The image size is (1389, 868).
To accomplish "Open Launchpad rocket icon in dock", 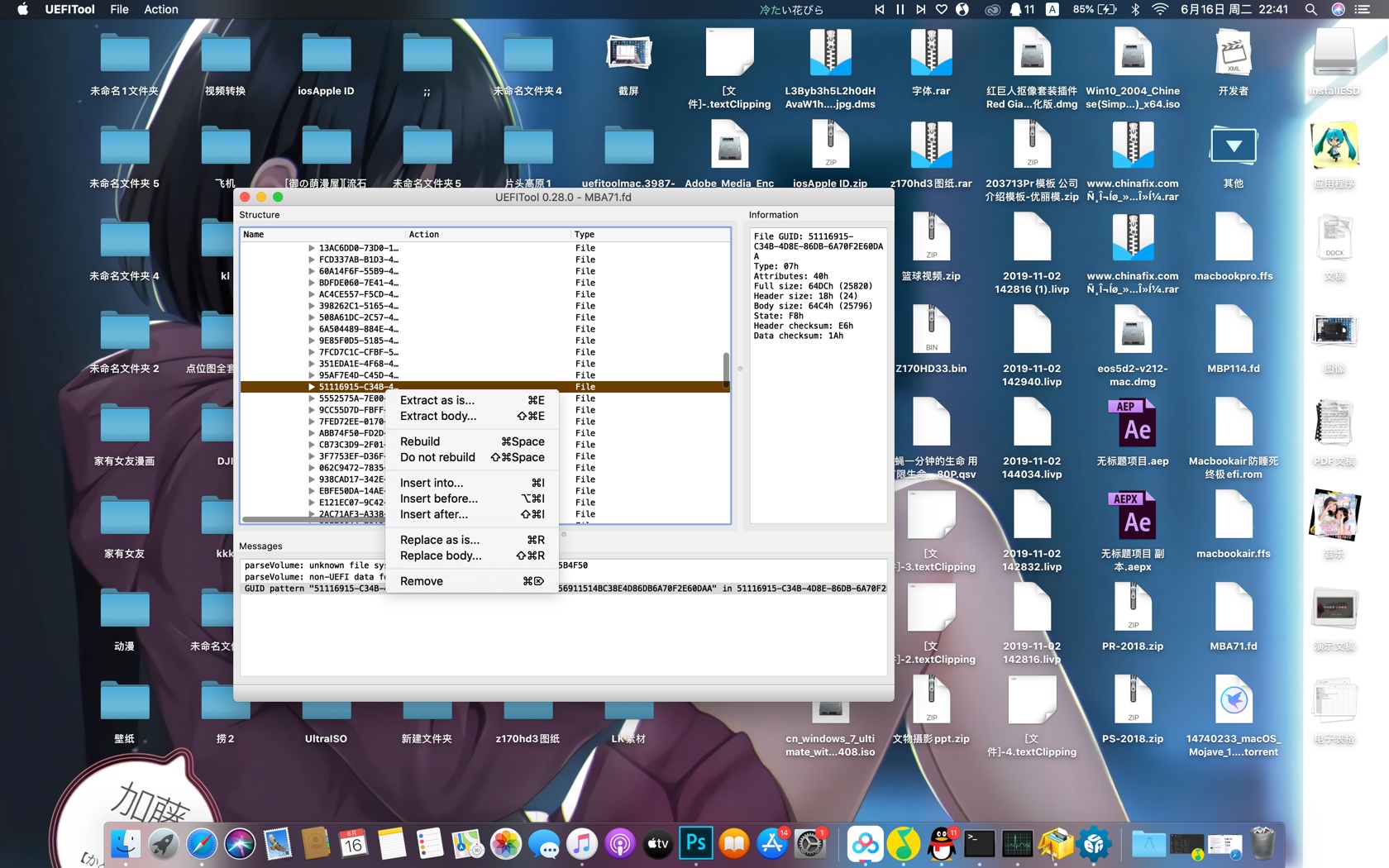I will 164,844.
